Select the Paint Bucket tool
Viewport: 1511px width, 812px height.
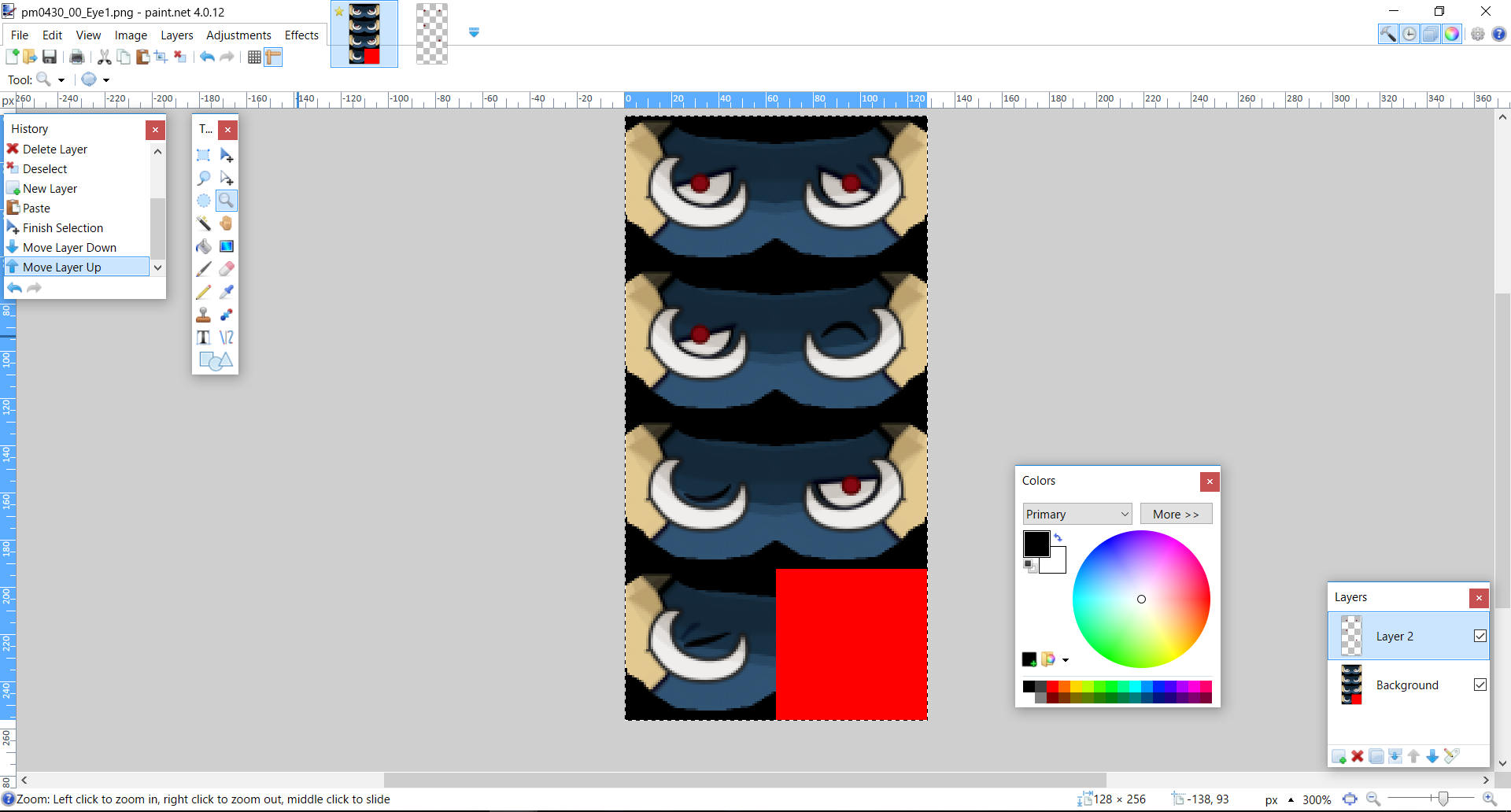tap(203, 246)
